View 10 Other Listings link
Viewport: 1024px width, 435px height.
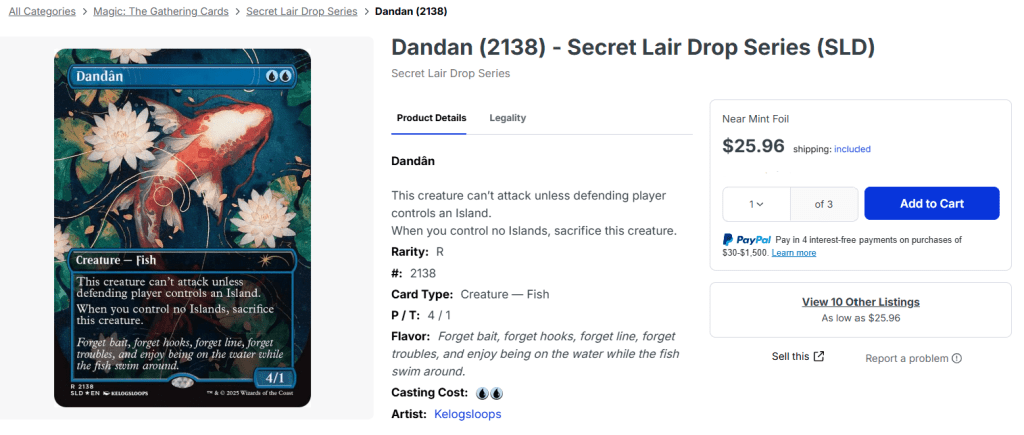(x=860, y=302)
